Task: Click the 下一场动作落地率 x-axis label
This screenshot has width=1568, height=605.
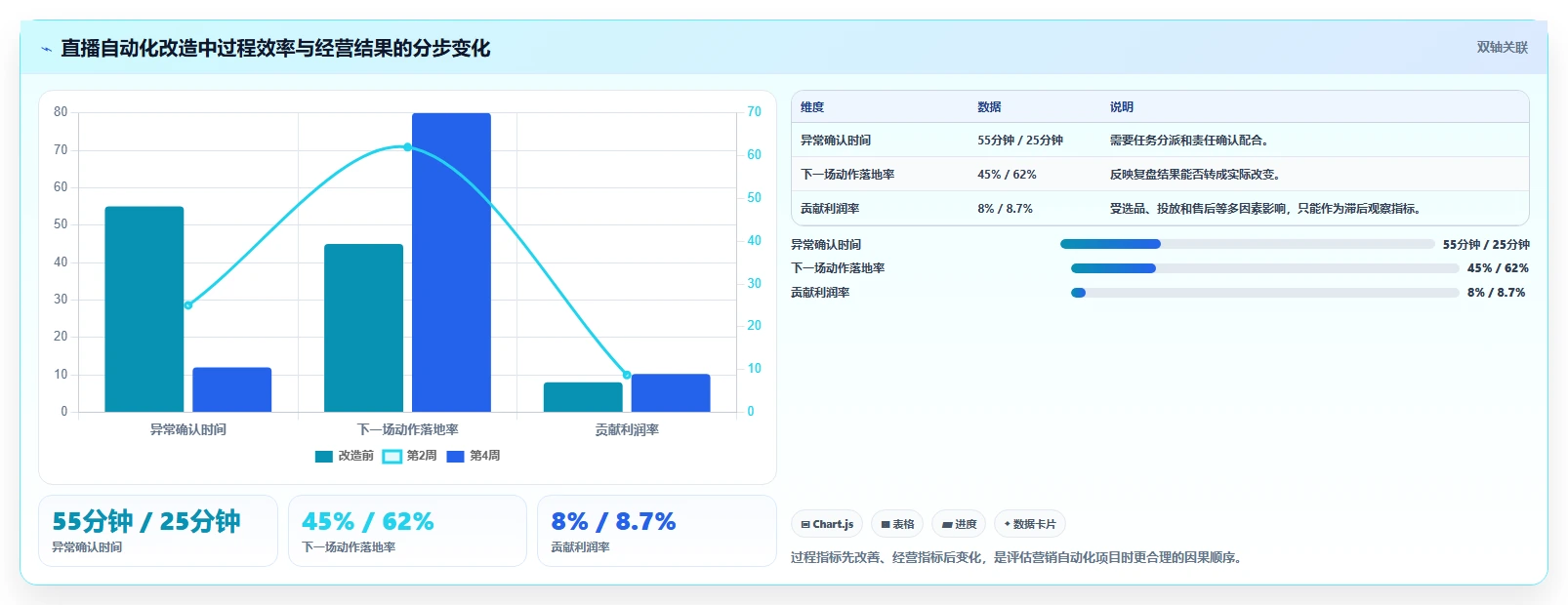Action: (408, 430)
